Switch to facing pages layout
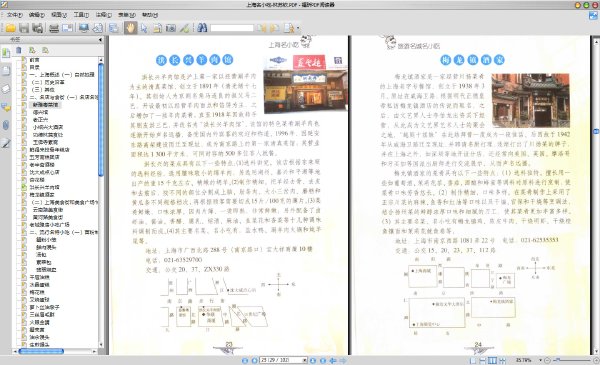This screenshot has width=600, height=365. pyautogui.click(x=492, y=360)
